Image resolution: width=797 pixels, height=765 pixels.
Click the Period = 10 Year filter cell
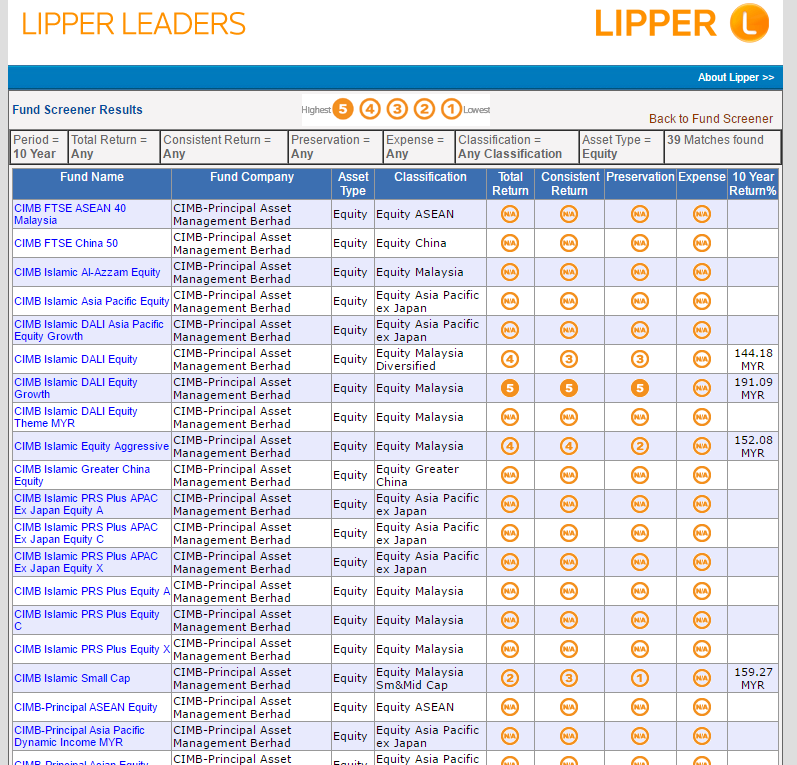point(39,147)
